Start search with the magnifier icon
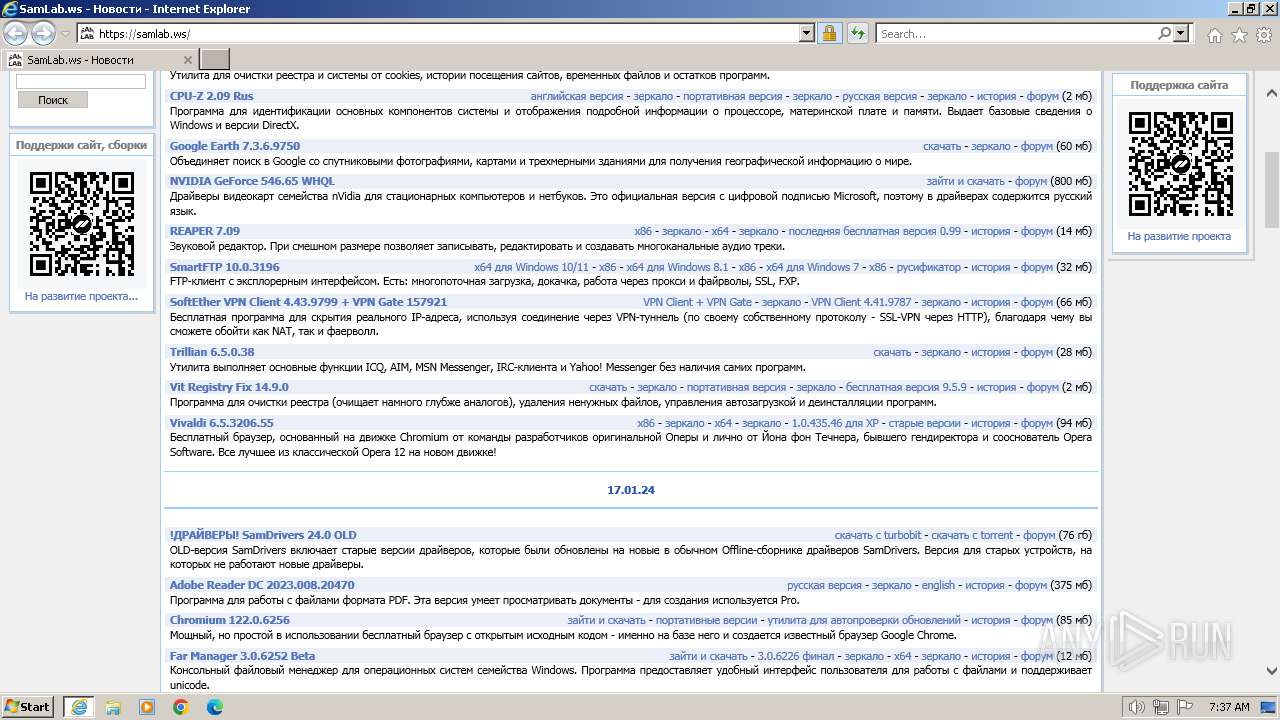 1165,33
